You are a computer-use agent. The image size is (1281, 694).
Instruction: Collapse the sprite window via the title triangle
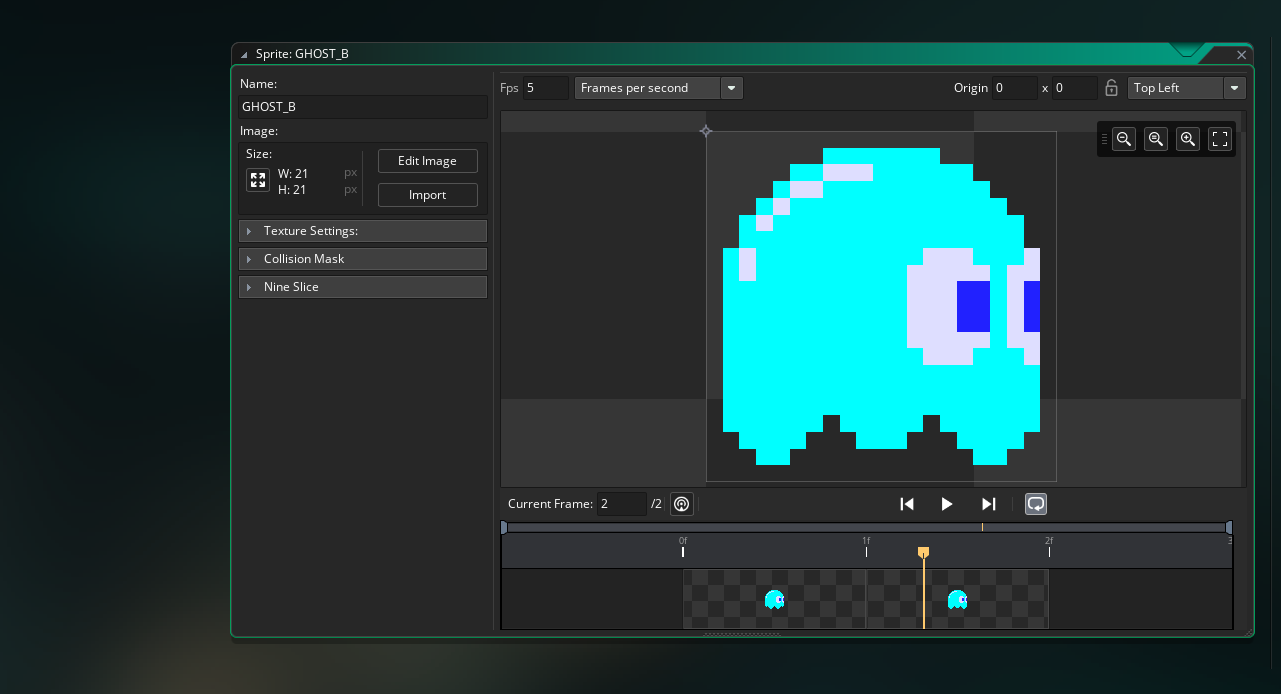pos(244,55)
